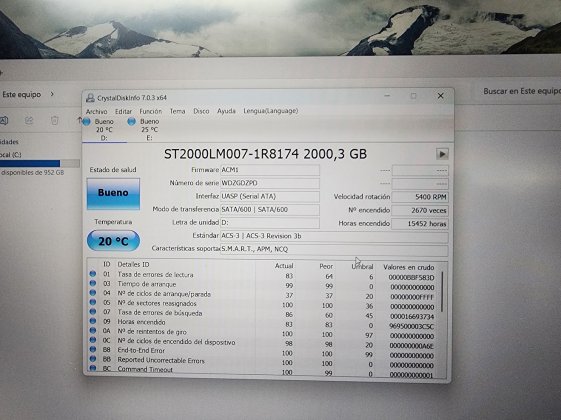The image size is (561, 420).
Task: Click the Valores en crudo column header
Action: click(409, 267)
